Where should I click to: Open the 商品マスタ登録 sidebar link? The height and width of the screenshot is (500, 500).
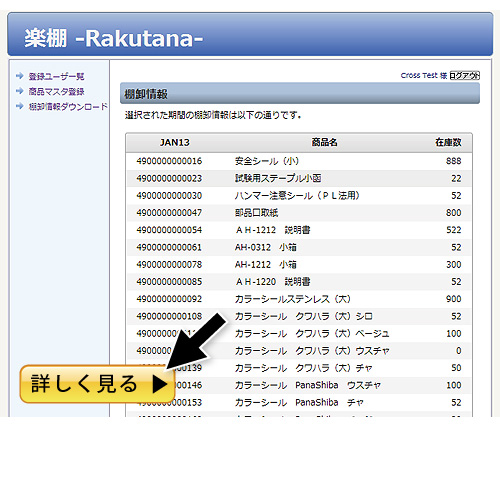[x=56, y=91]
